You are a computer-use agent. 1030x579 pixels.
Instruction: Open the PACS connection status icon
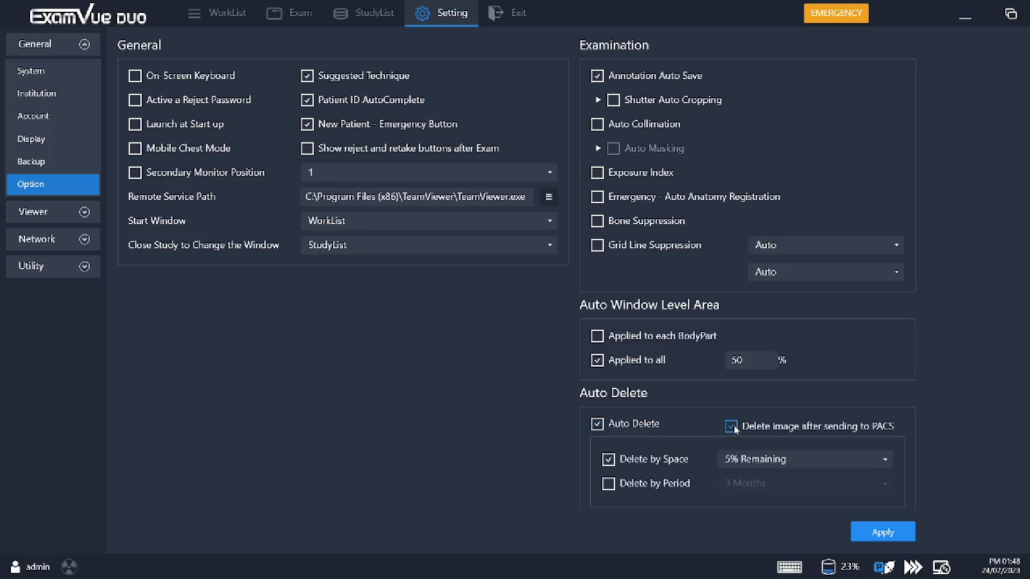click(883, 566)
